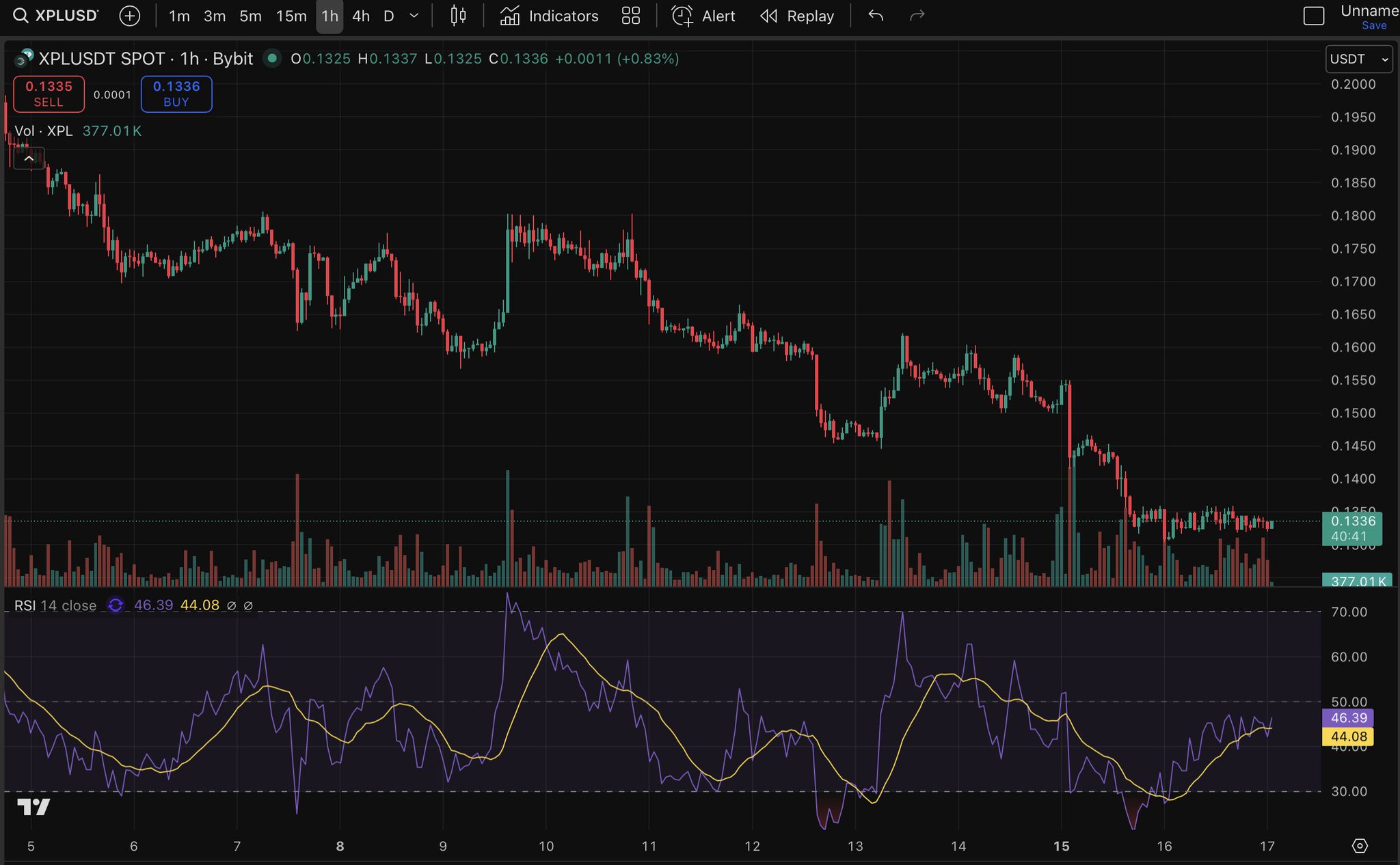Open the Indicators panel

coord(549,16)
